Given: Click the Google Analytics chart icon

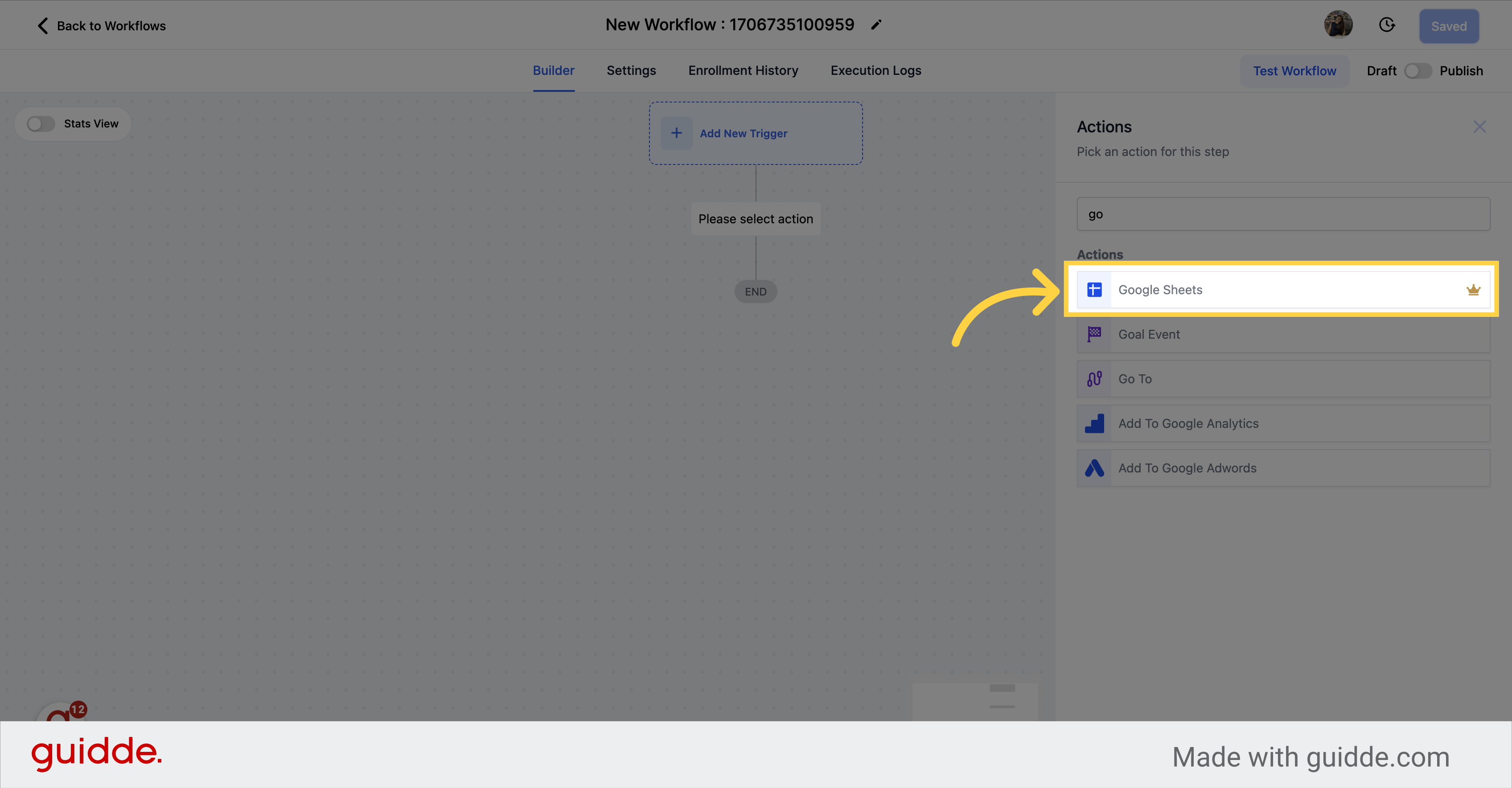Looking at the screenshot, I should coord(1094,423).
